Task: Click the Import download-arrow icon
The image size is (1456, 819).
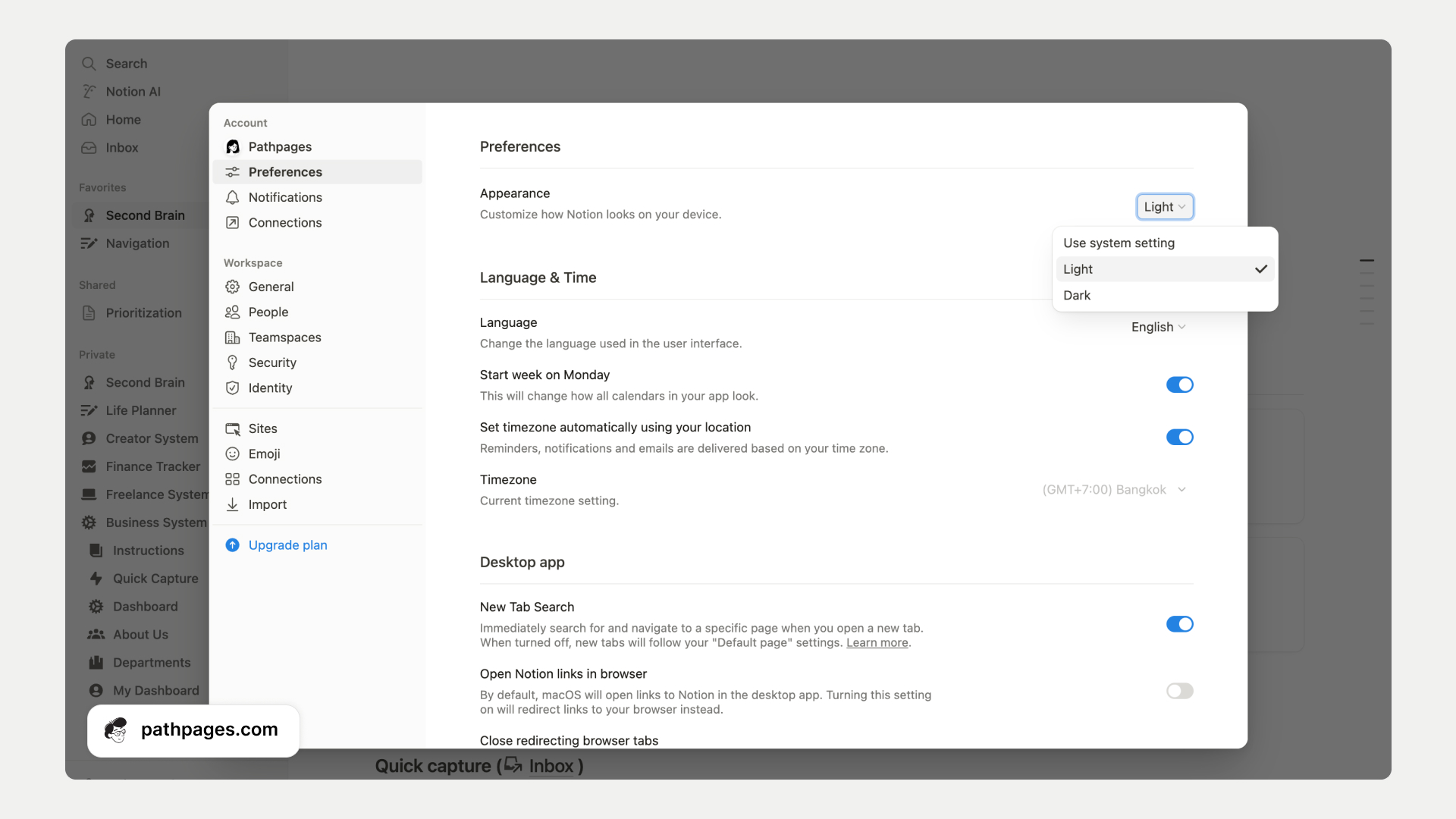Action: click(x=233, y=505)
